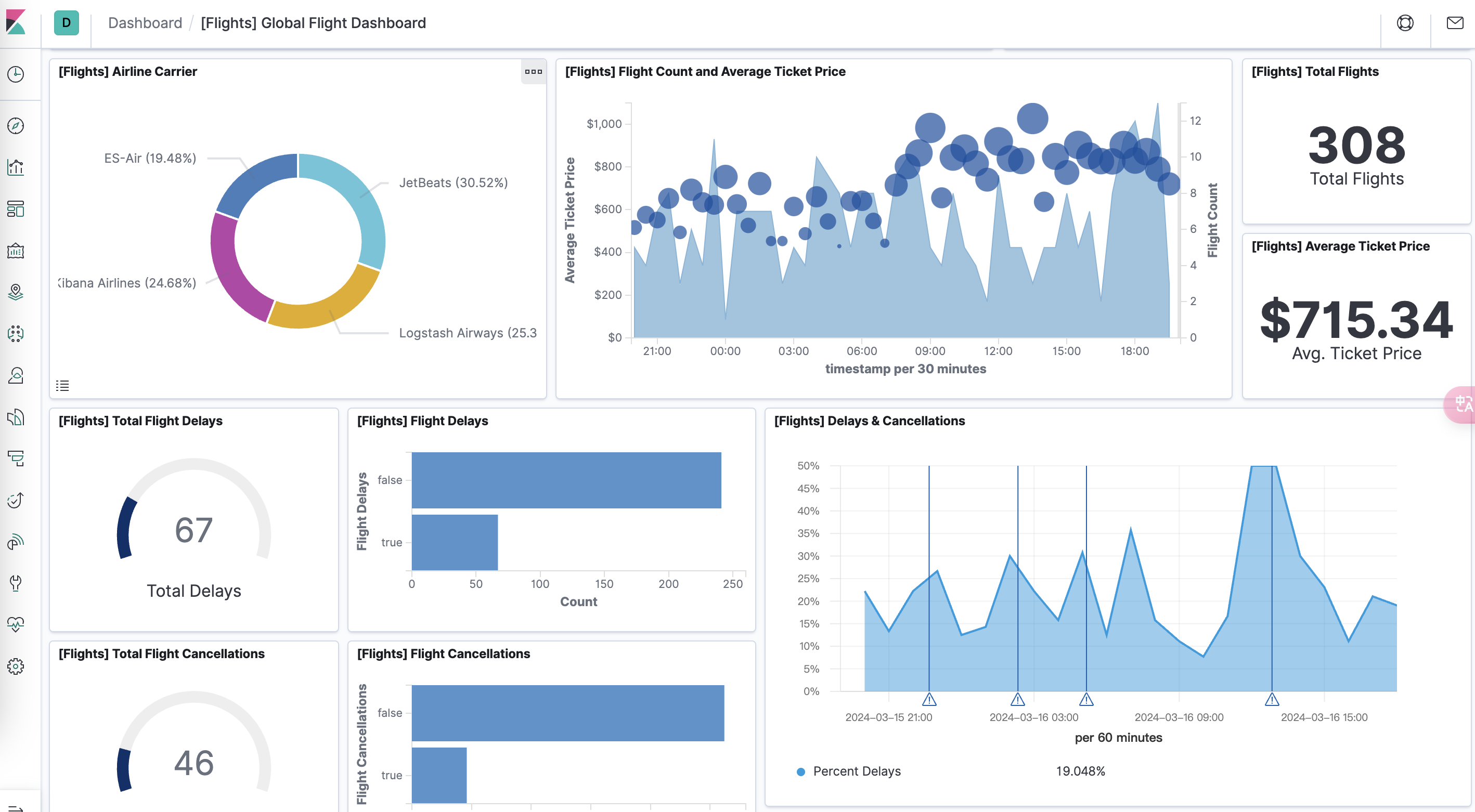This screenshot has width=1475, height=812.
Task: Click the 308 Total Flights metric
Action: click(x=1357, y=146)
